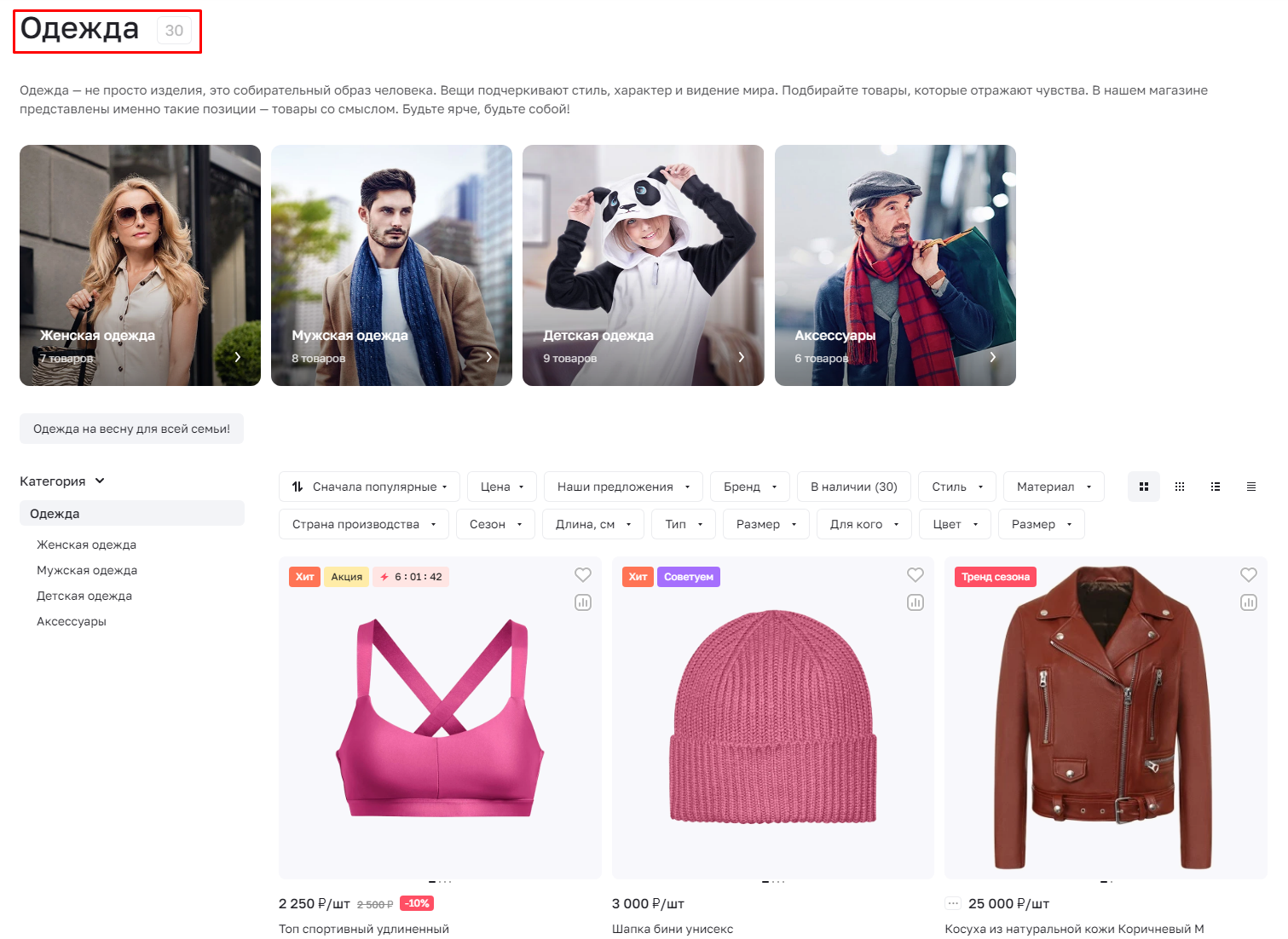The image size is (1288, 939).
Task: Open Наши предложения filter dropdown
Action: click(x=623, y=487)
